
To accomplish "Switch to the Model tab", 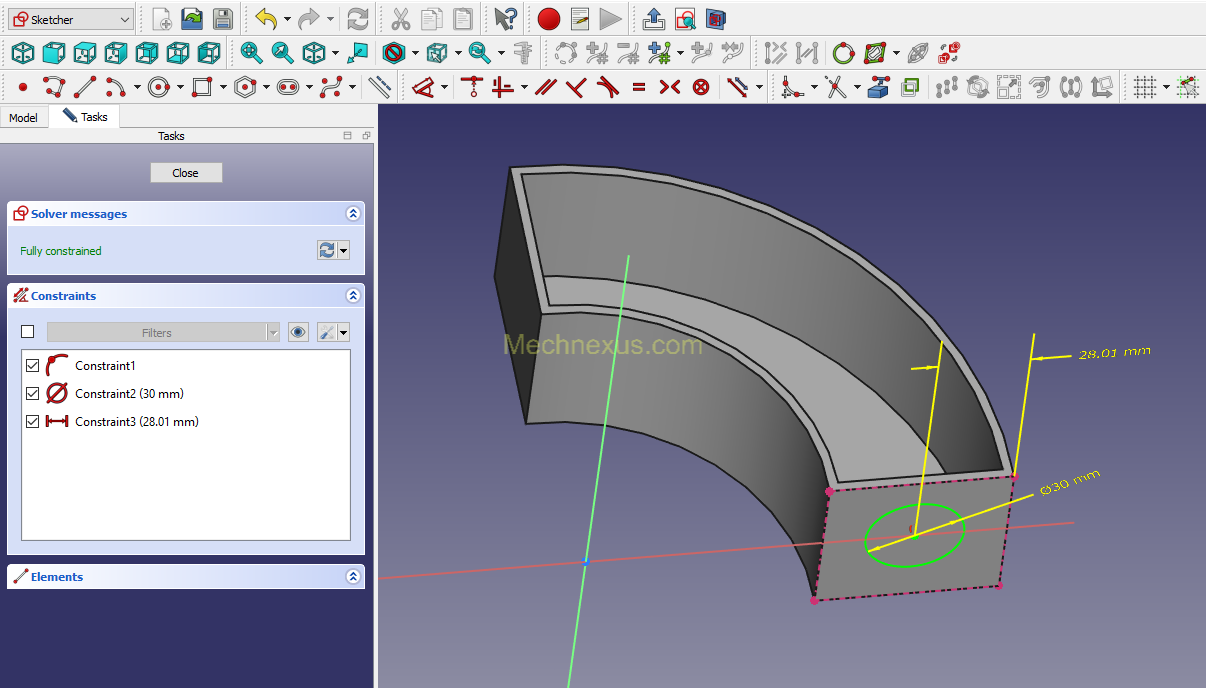I will (23, 118).
